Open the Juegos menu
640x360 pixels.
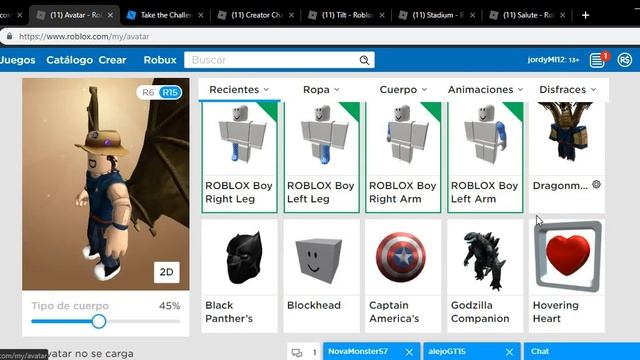(18, 60)
